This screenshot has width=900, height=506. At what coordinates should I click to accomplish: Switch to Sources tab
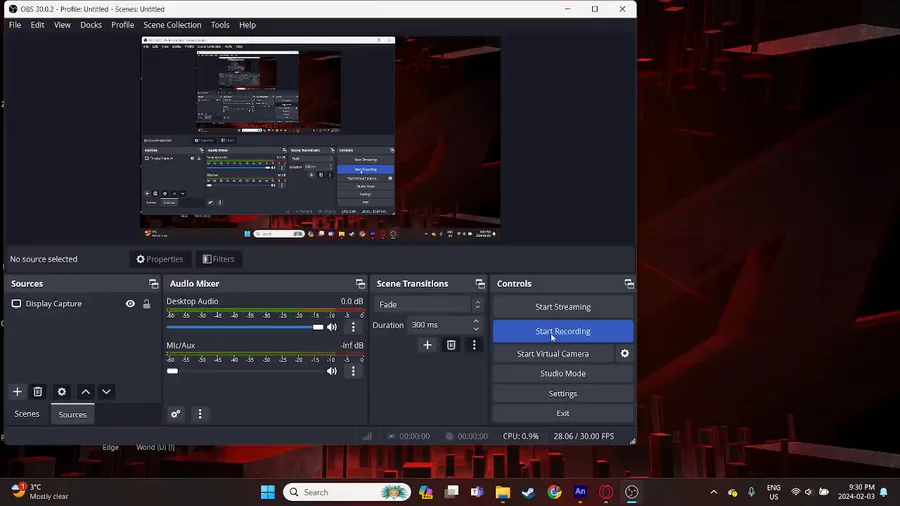click(x=72, y=414)
